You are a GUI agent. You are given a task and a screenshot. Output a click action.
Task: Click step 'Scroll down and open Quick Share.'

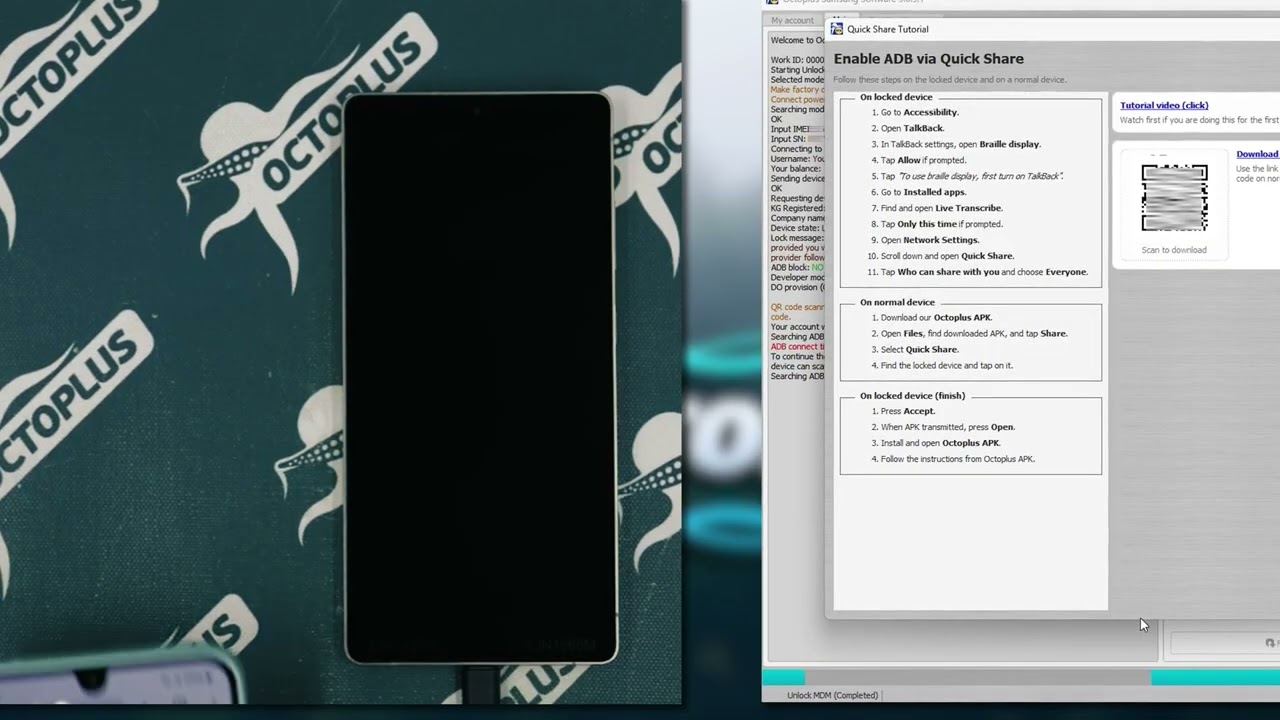point(940,256)
